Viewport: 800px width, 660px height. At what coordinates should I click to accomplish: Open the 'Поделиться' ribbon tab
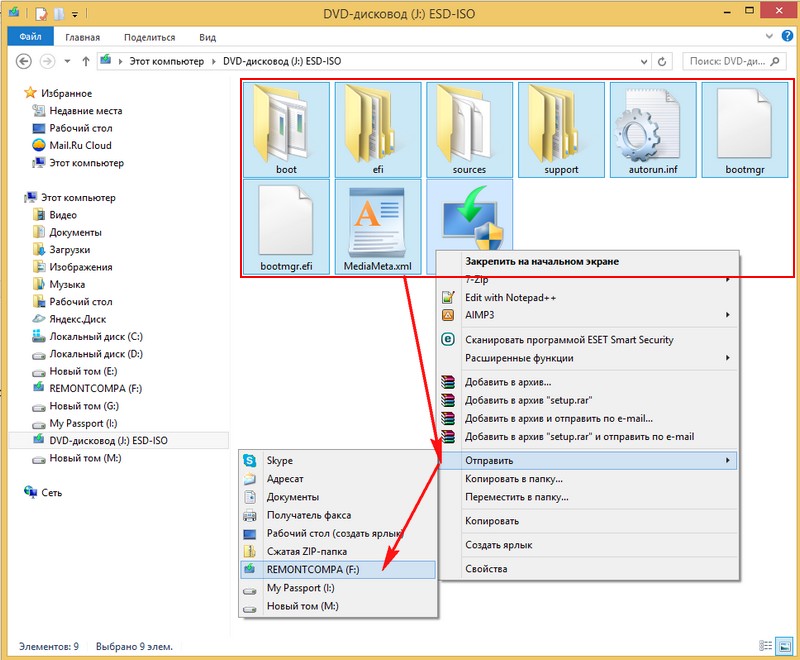pos(149,37)
